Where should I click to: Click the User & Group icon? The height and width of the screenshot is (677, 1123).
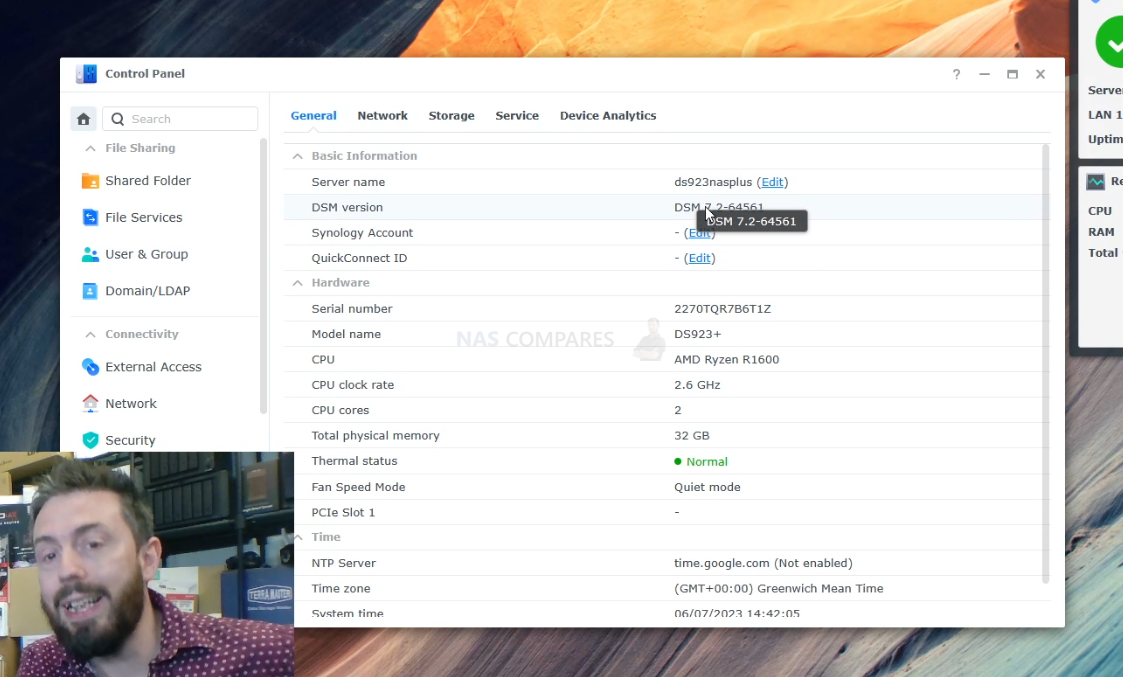tap(90, 254)
